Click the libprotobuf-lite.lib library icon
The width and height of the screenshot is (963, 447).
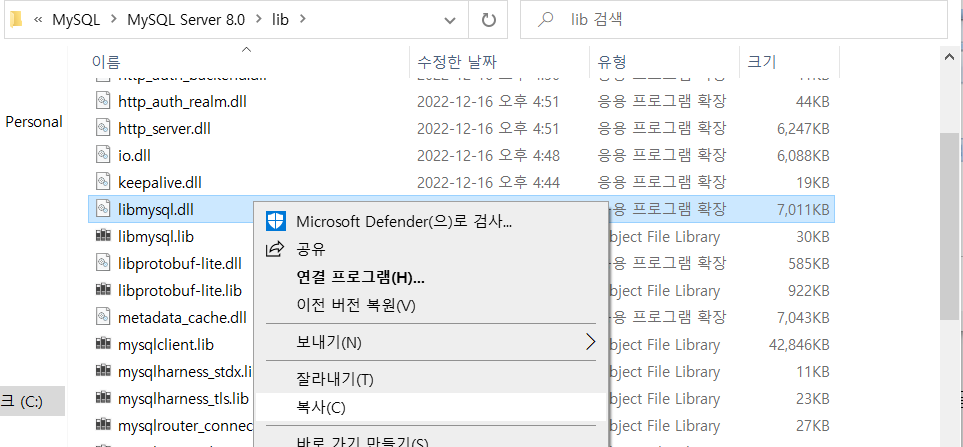(103, 290)
